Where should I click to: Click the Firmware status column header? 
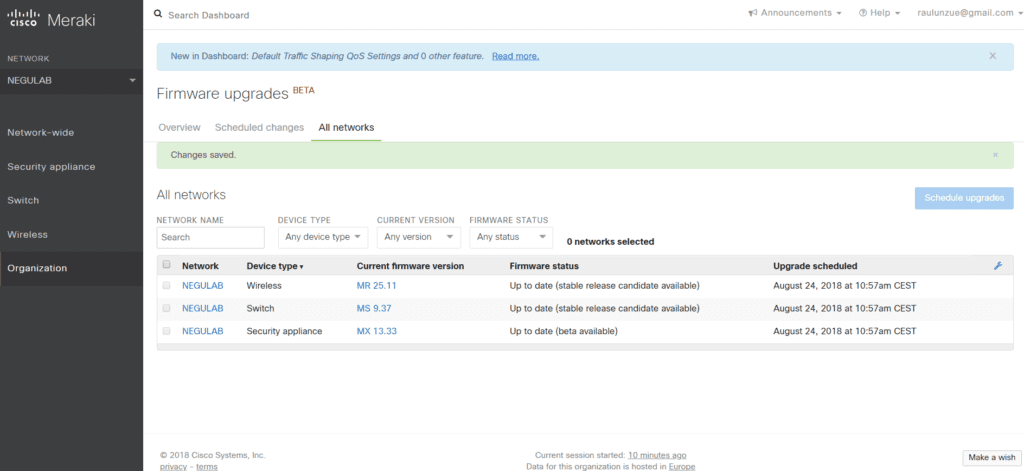[x=544, y=266]
